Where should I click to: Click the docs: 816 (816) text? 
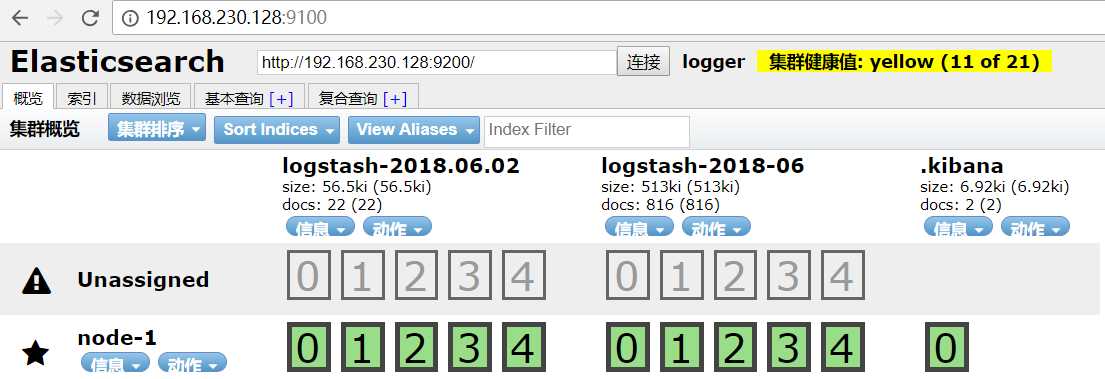point(660,205)
